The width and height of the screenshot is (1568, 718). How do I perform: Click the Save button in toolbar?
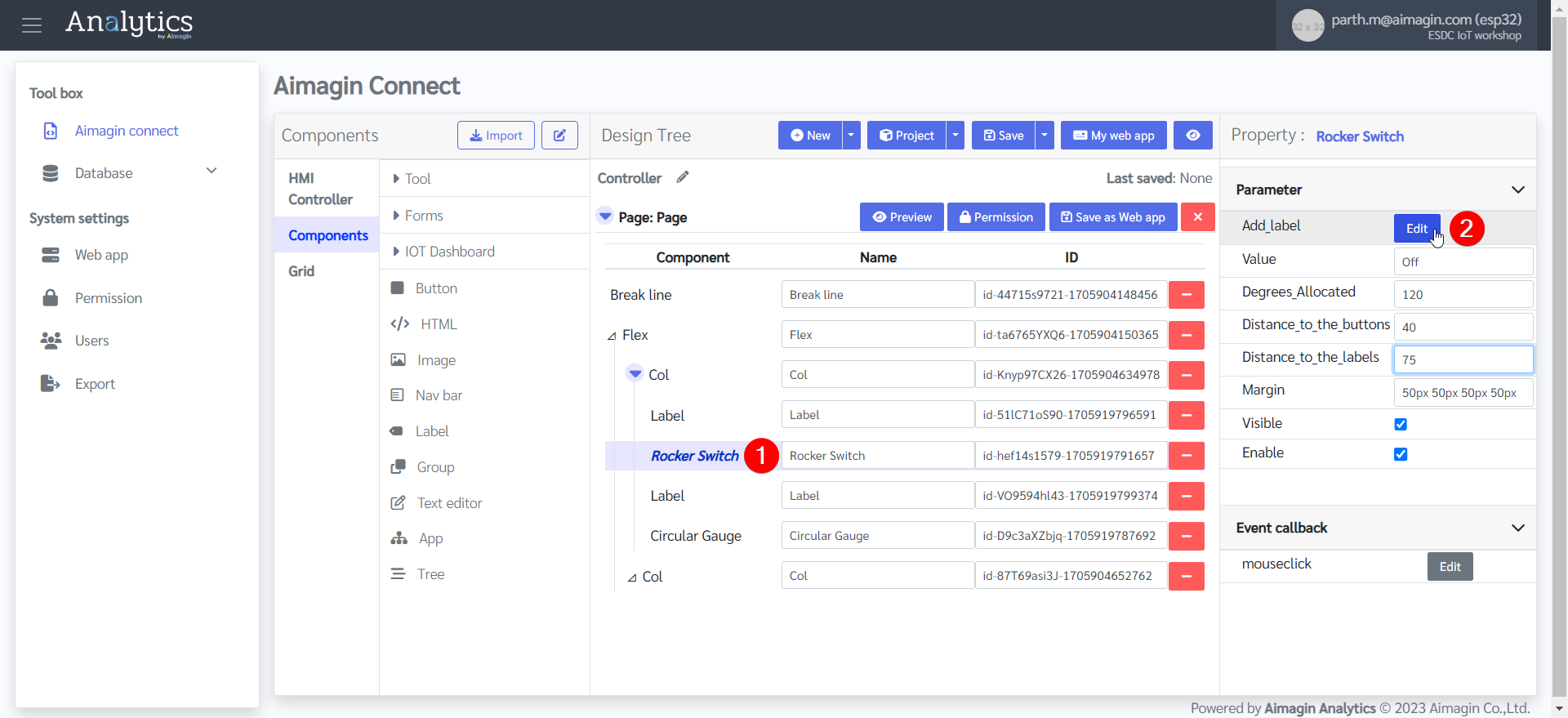point(1003,136)
